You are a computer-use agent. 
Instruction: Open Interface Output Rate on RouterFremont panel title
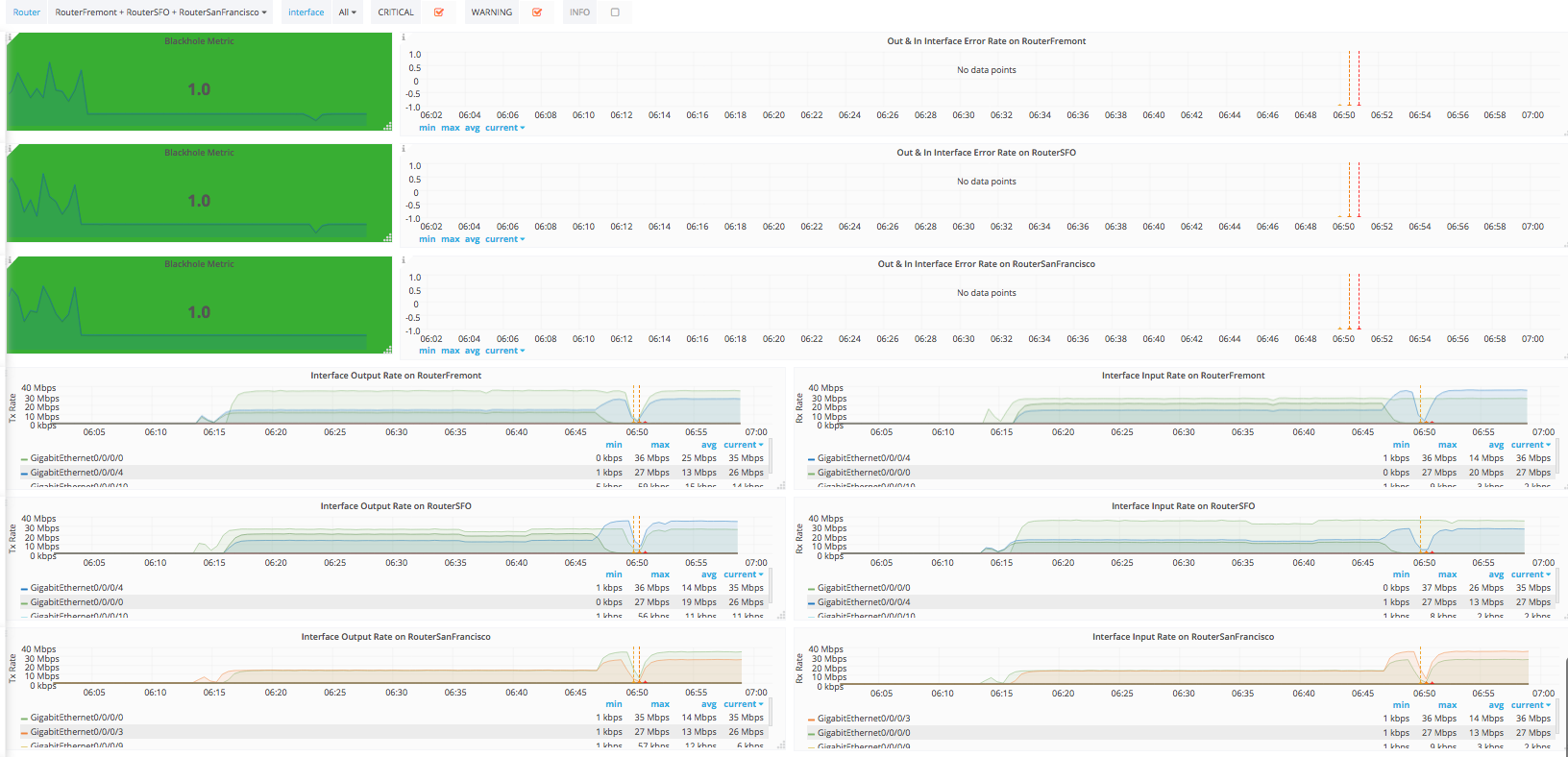[x=396, y=376]
